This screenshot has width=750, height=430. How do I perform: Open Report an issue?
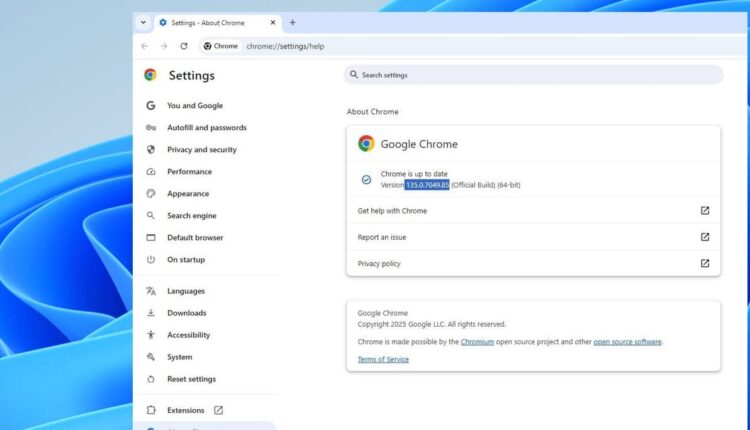pos(533,237)
